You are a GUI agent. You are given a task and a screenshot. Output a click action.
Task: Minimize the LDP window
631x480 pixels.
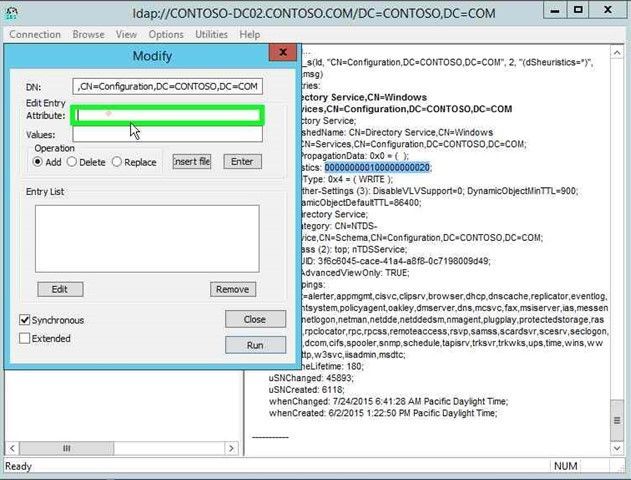(555, 10)
